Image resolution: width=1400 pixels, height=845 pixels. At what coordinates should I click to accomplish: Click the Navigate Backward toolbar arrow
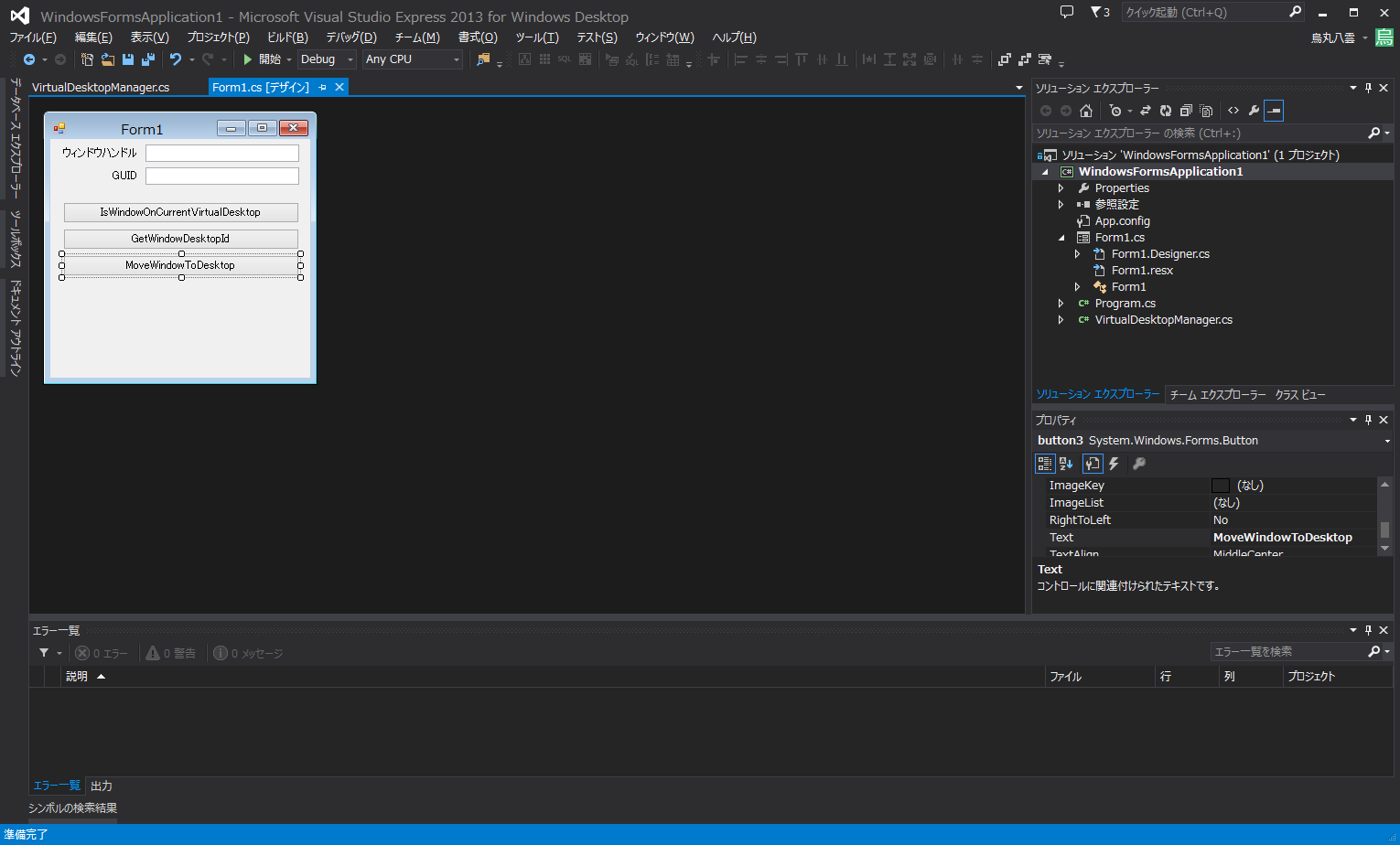[29, 59]
